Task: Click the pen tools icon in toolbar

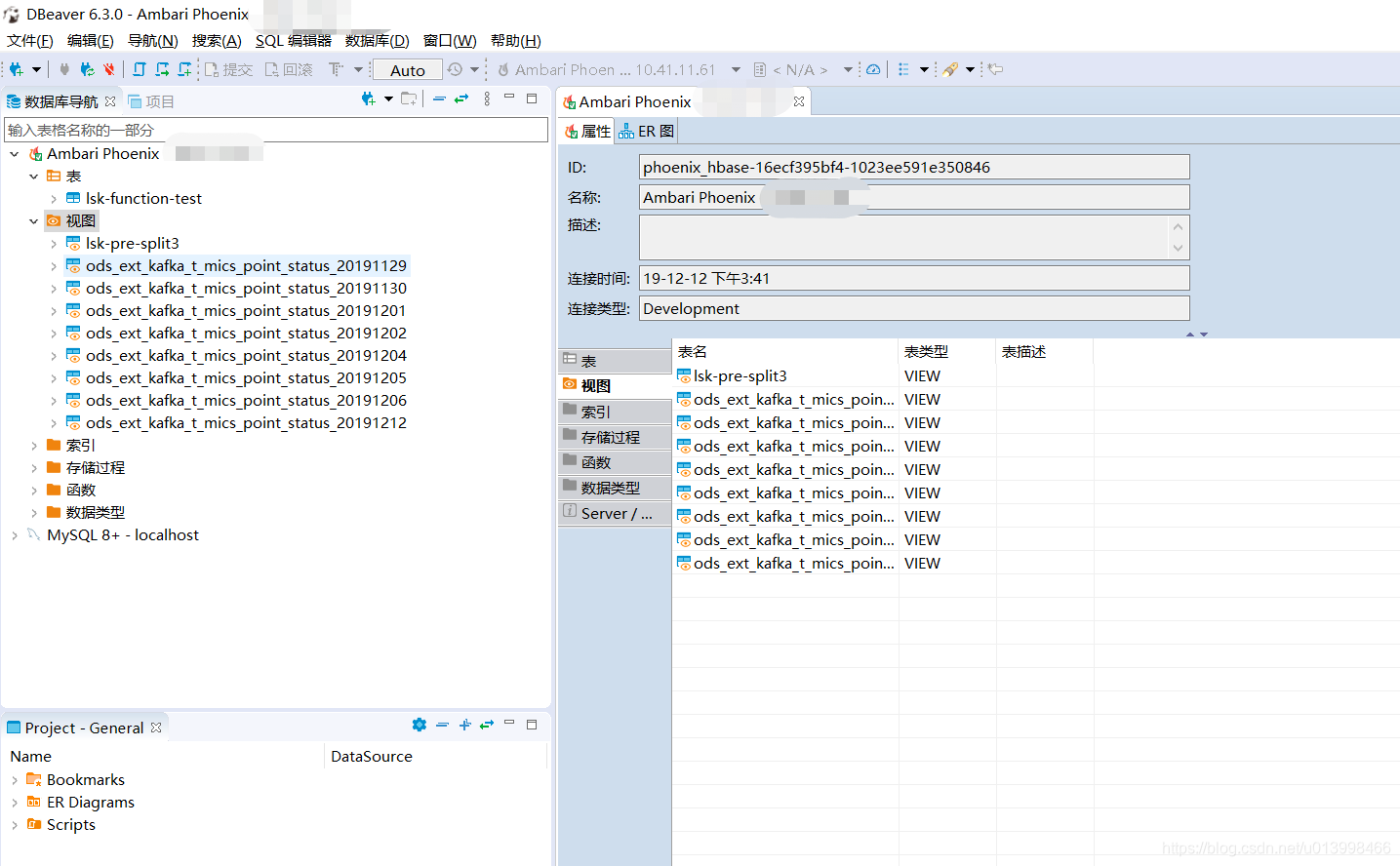Action: (949, 69)
